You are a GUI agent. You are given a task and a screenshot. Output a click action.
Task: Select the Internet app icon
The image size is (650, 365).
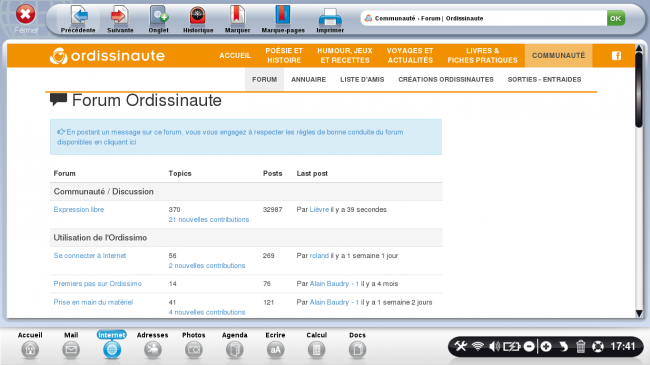tap(112, 345)
